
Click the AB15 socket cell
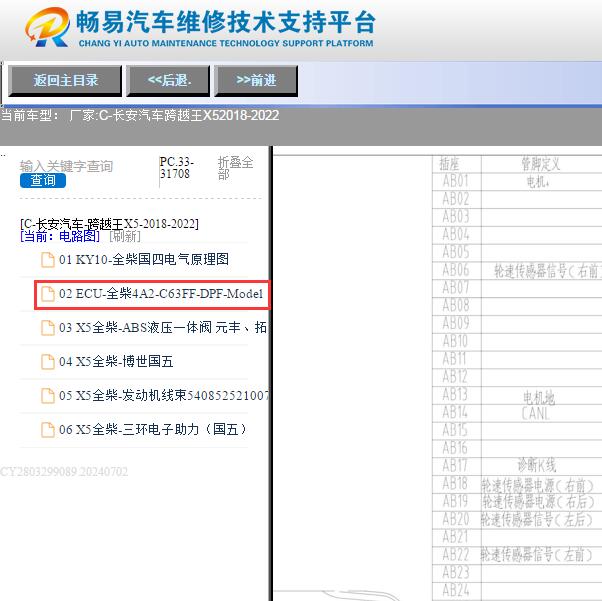456,430
